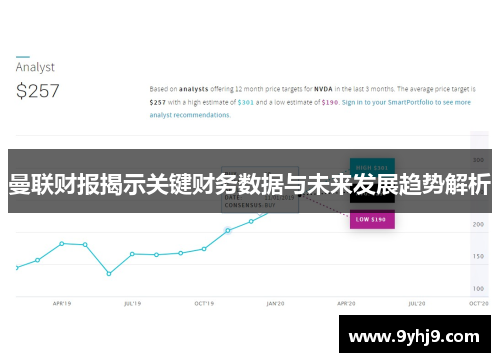Click the Chinese headline banner text
Image resolution: width=500 pixels, height=362 pixels.
[x=250, y=184]
